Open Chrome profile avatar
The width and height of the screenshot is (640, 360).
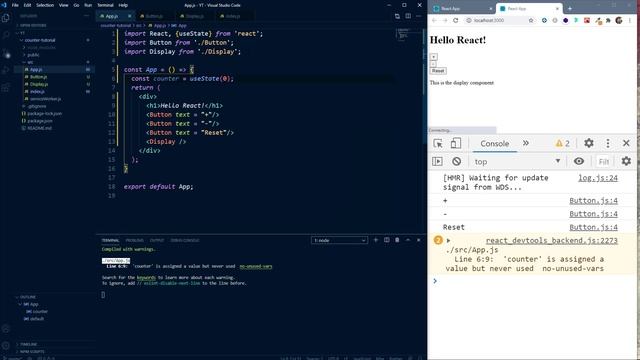click(x=619, y=20)
